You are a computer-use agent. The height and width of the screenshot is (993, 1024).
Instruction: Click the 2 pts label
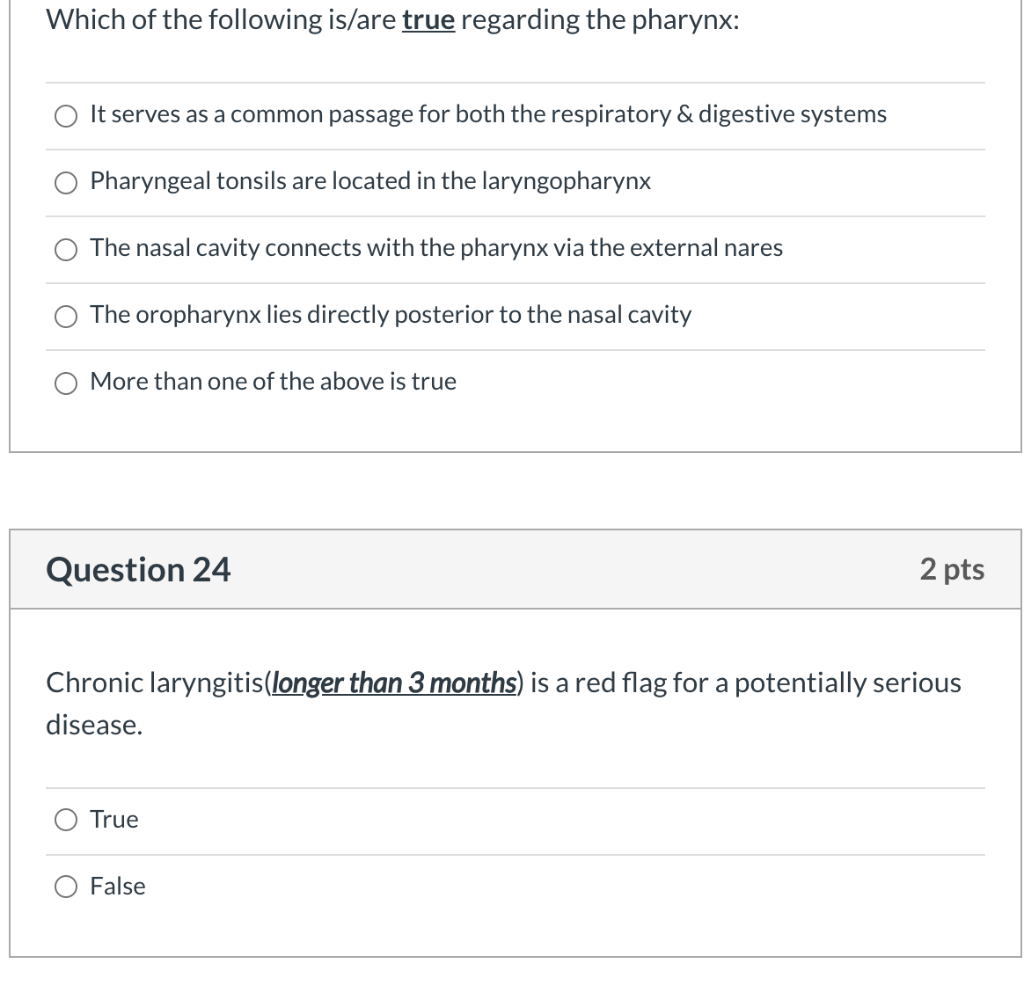pos(953,569)
